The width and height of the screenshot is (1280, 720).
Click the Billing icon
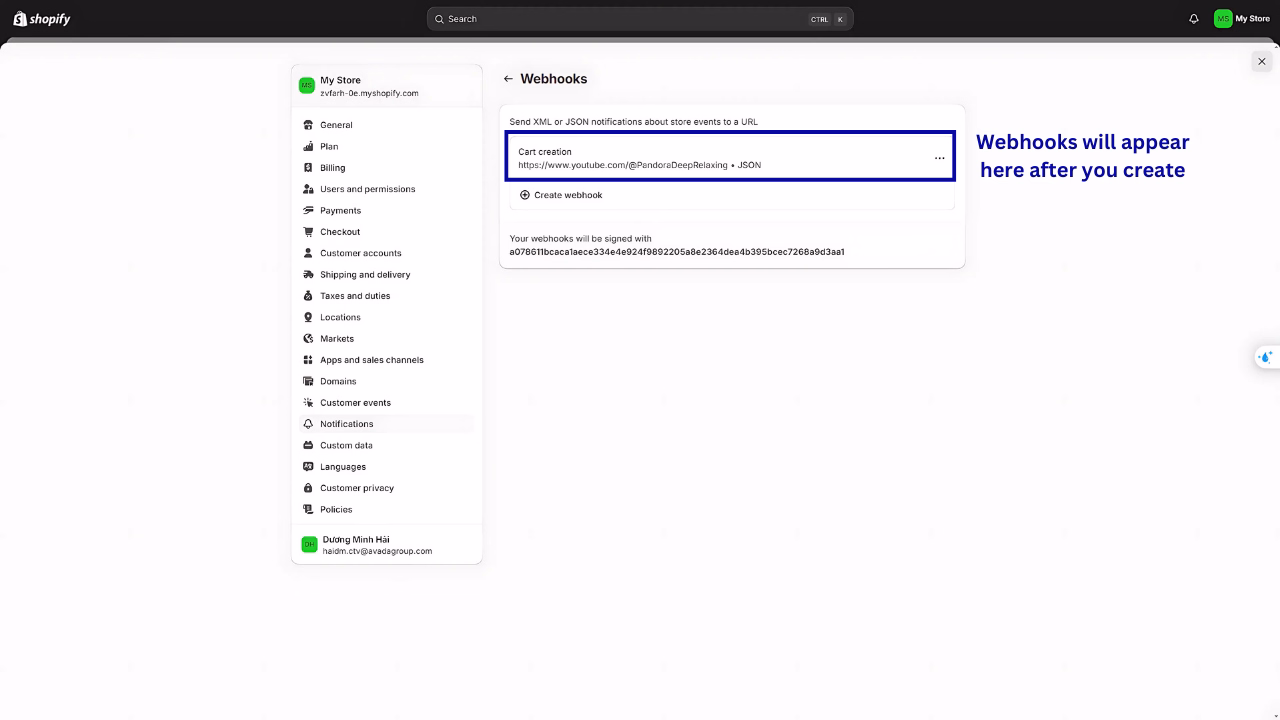[x=308, y=168]
